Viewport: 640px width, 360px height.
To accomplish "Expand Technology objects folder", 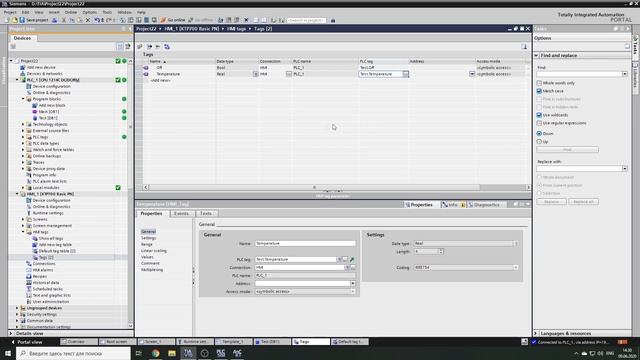I will pos(23,124).
